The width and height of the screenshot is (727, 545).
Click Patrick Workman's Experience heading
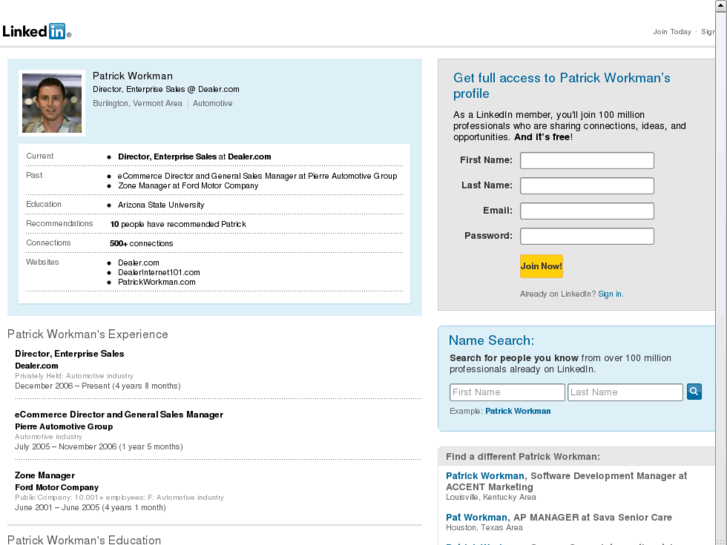(88, 334)
